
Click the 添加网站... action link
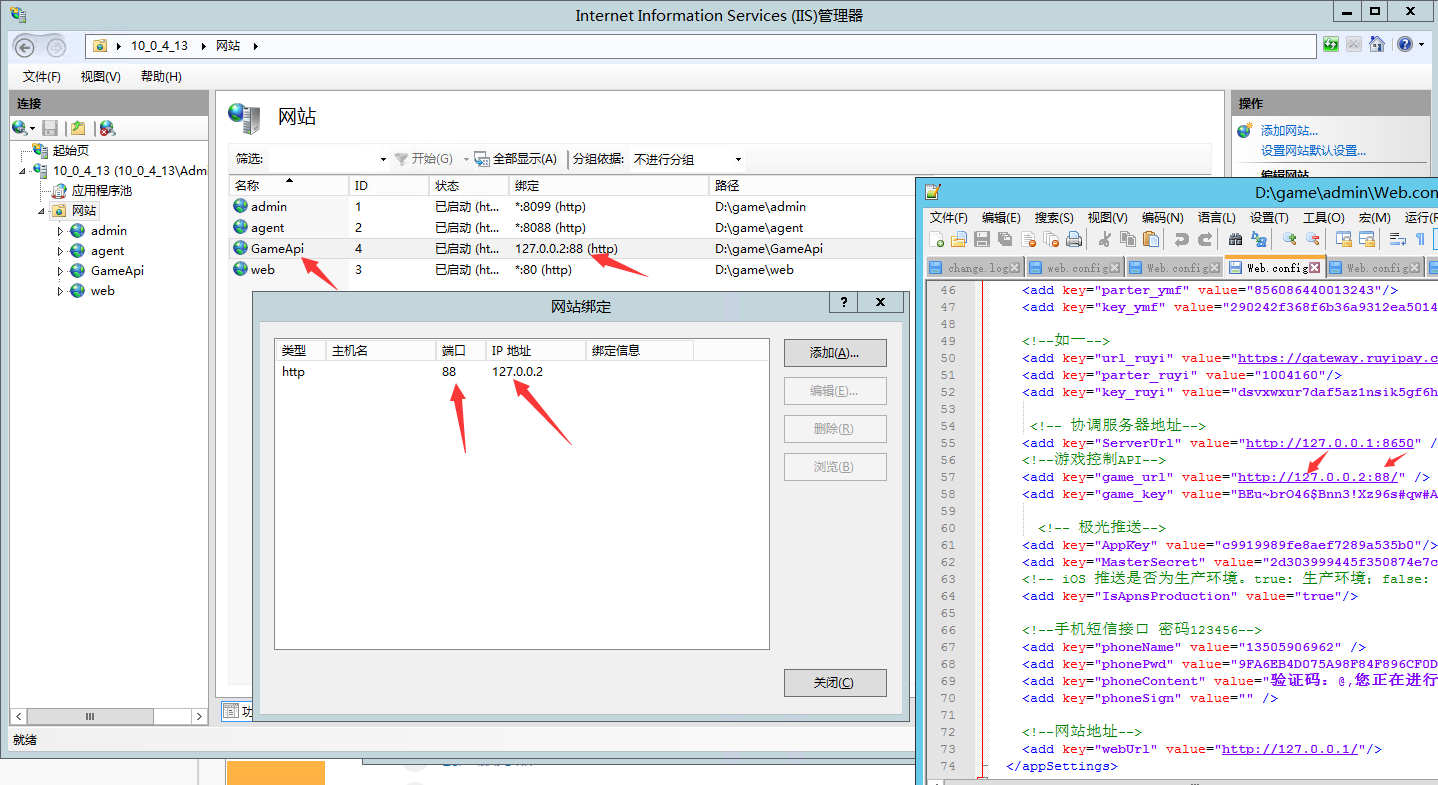(1289, 131)
